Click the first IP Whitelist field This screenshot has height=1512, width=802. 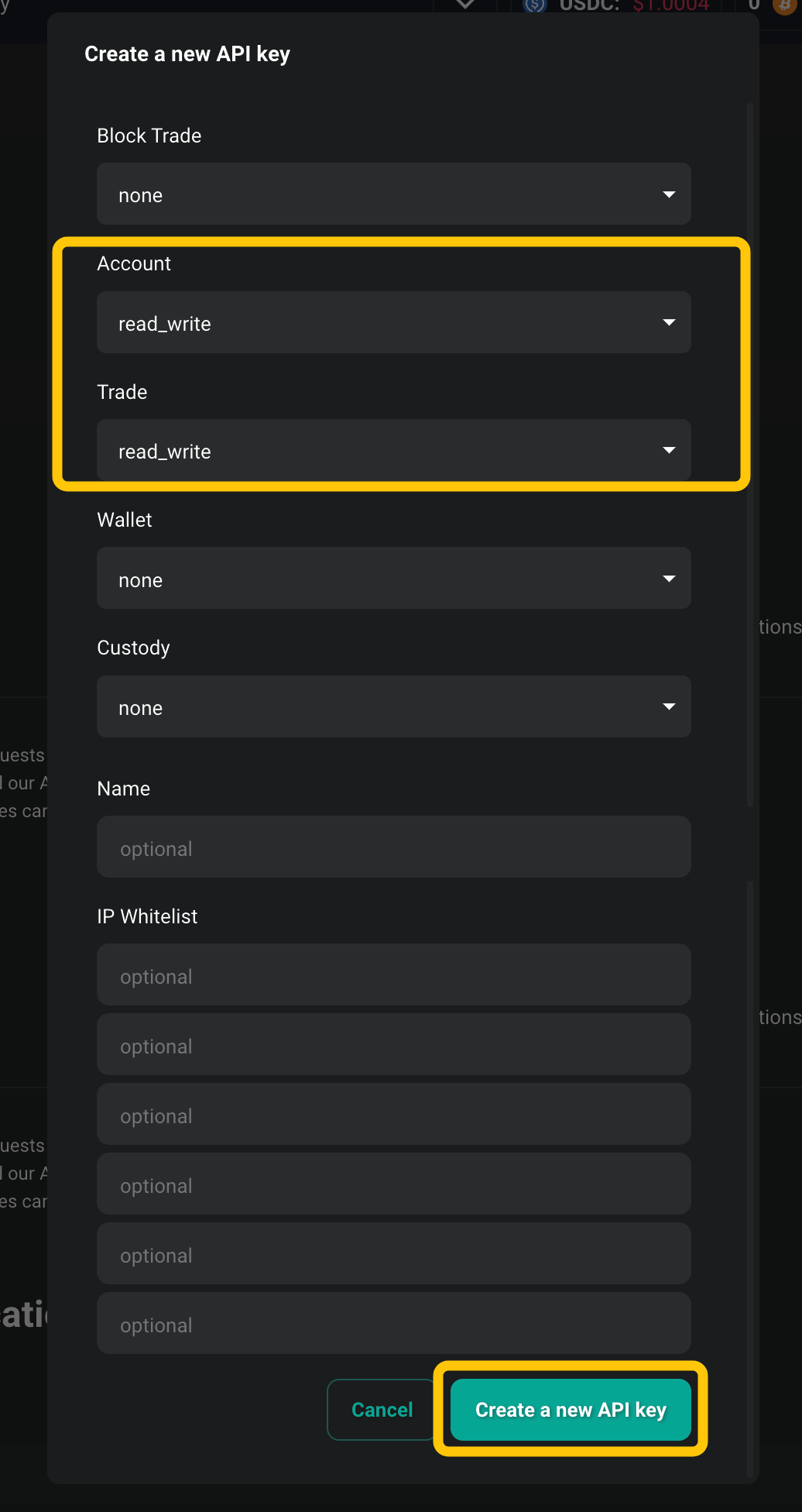(x=393, y=975)
